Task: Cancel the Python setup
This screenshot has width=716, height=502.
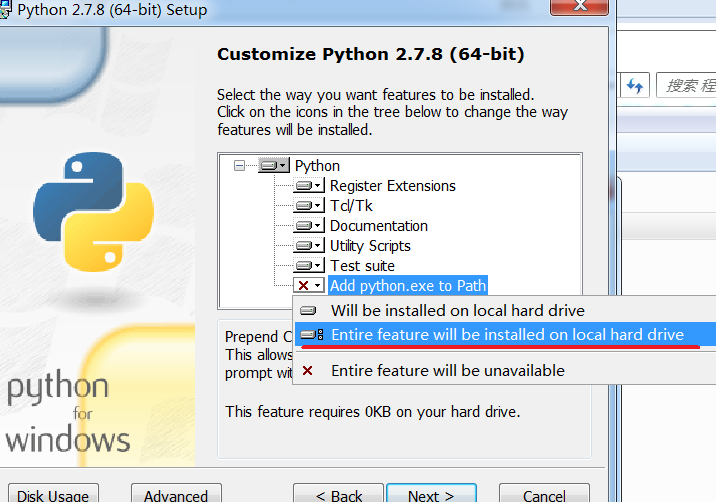Action: point(544,493)
